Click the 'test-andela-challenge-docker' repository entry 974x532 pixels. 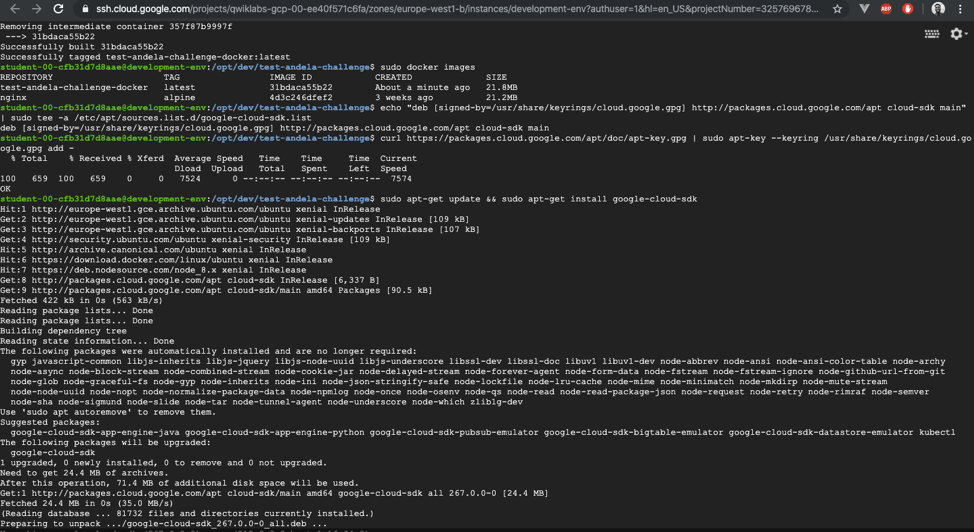coord(74,88)
